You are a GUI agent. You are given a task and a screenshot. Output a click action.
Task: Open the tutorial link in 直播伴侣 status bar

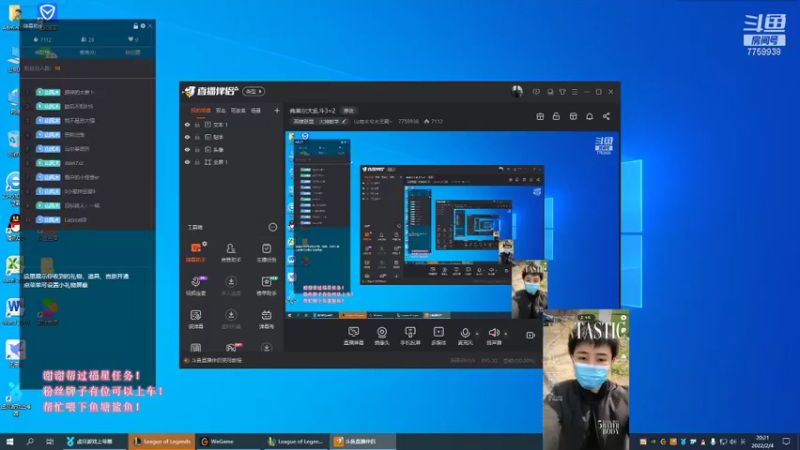point(217,360)
